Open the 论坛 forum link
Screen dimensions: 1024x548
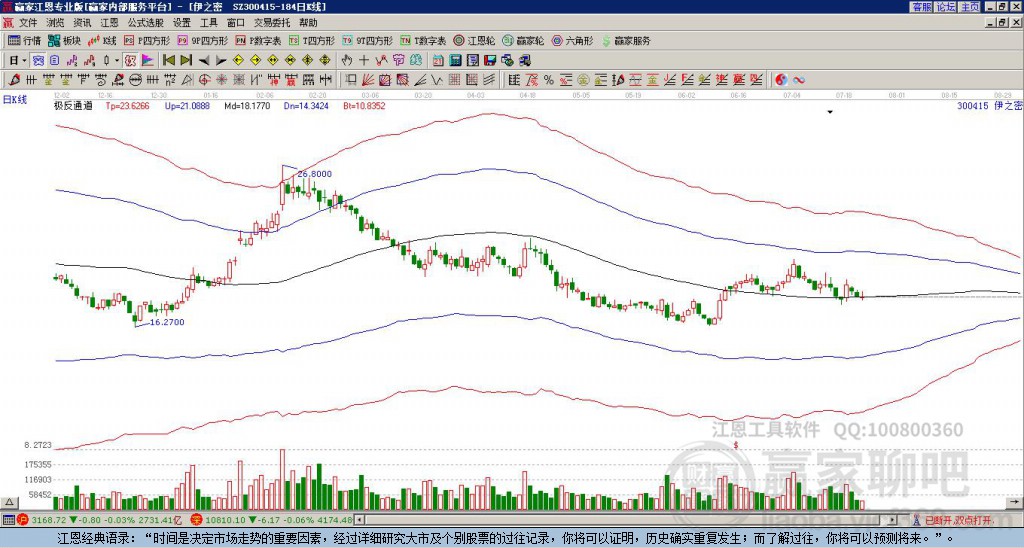[x=946, y=7]
